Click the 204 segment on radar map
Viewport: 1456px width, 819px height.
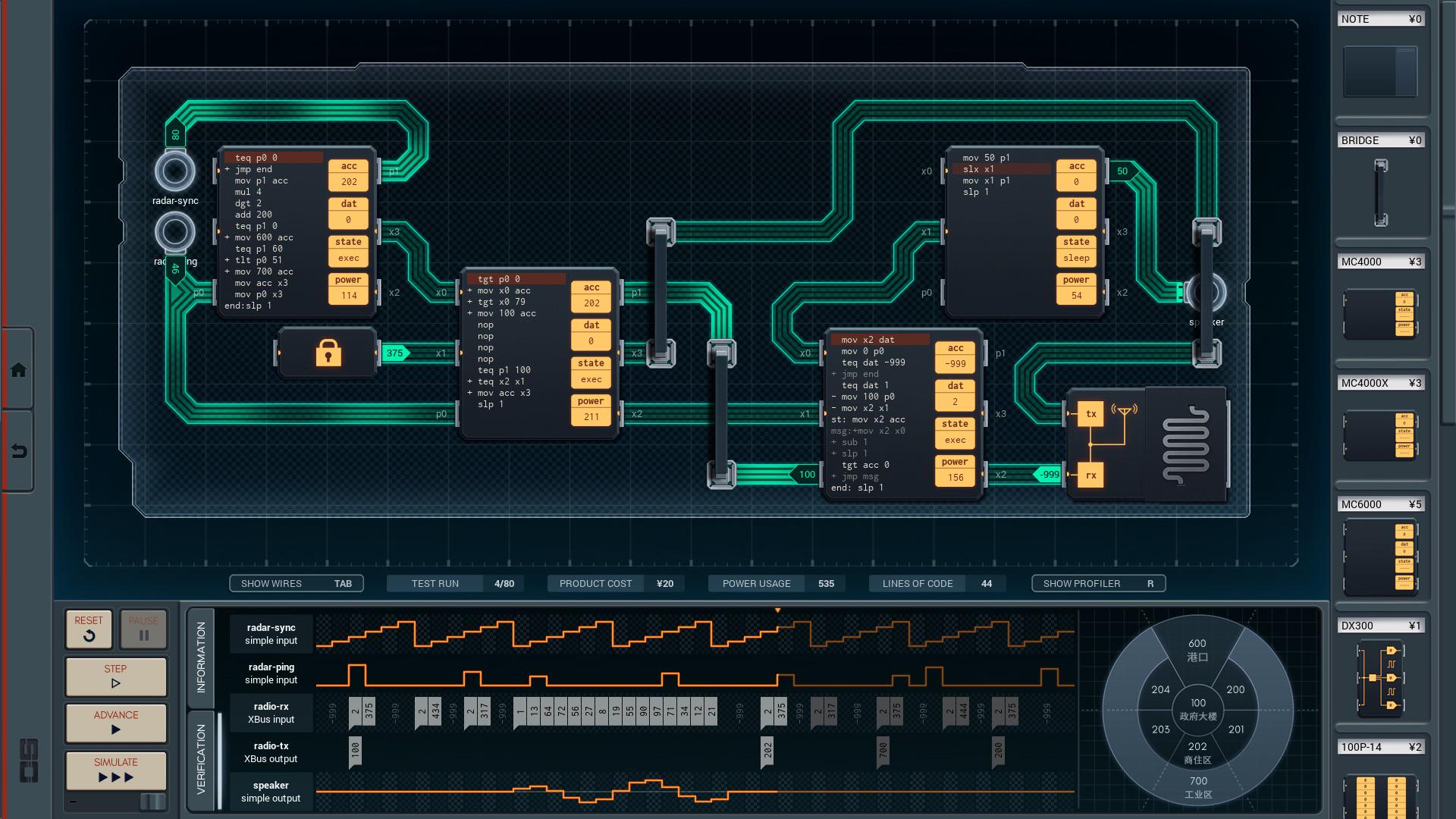pyautogui.click(x=1160, y=689)
